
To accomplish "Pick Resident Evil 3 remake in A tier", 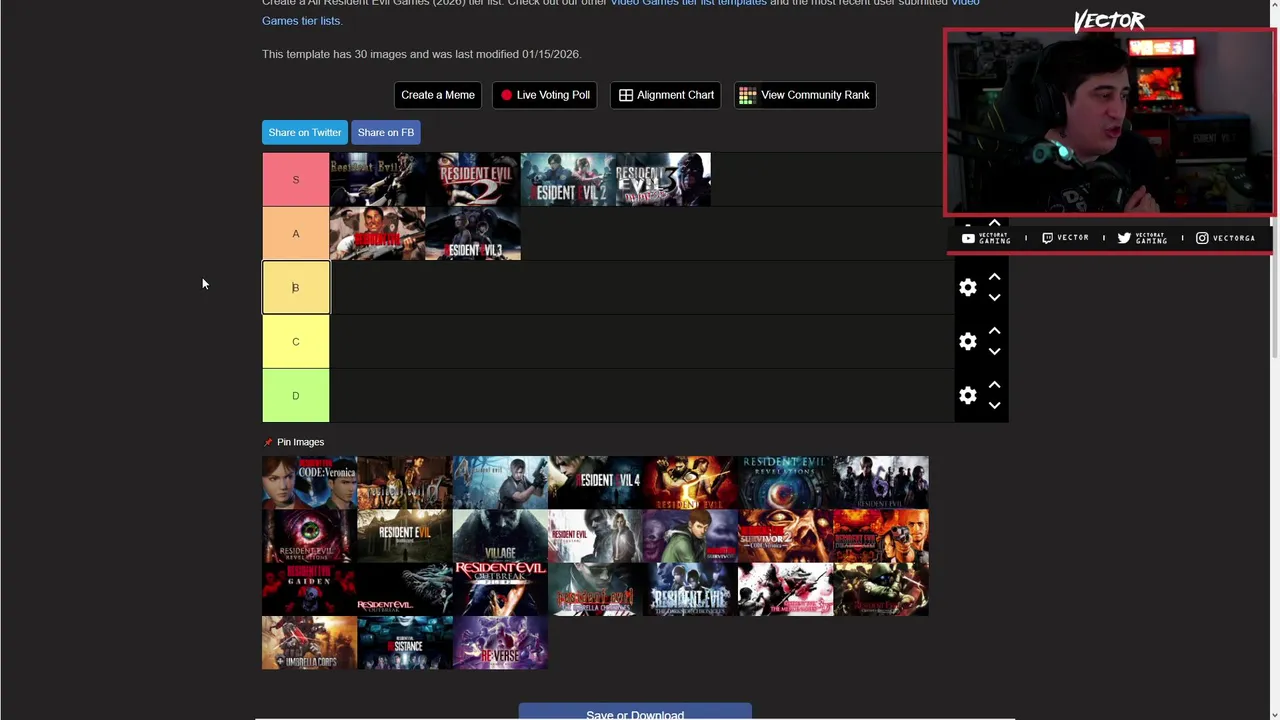I will coord(473,234).
